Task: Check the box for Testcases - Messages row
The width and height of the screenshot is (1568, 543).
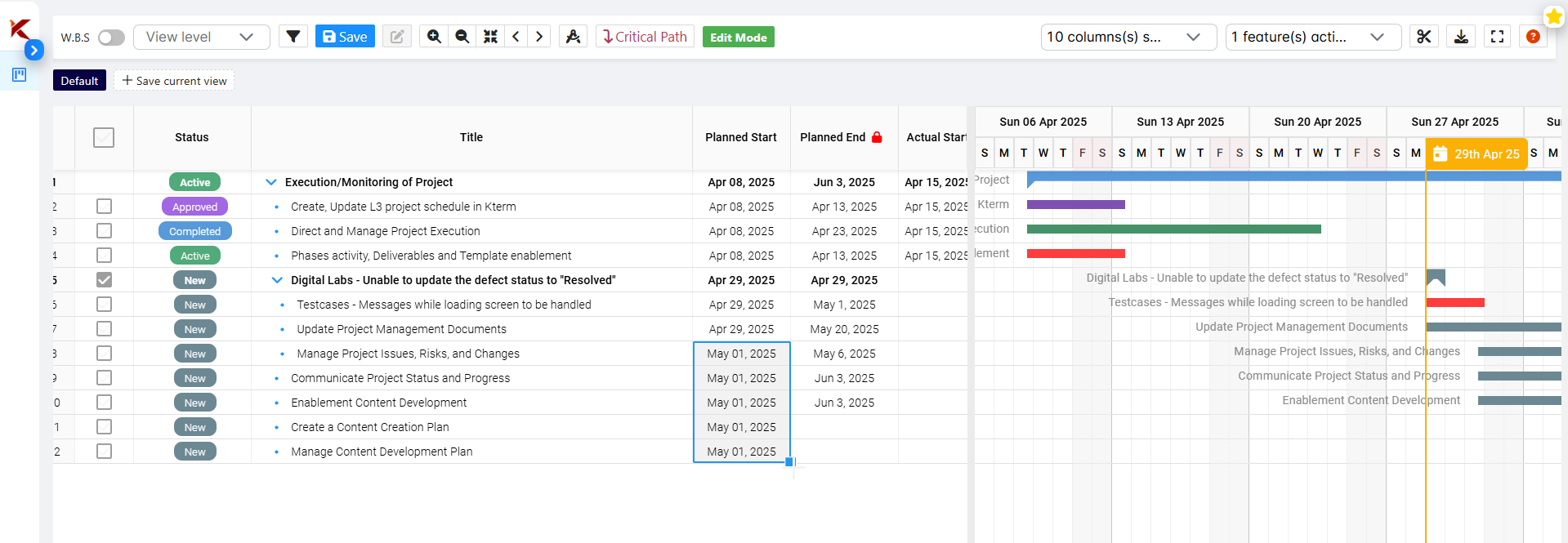Action: (104, 305)
